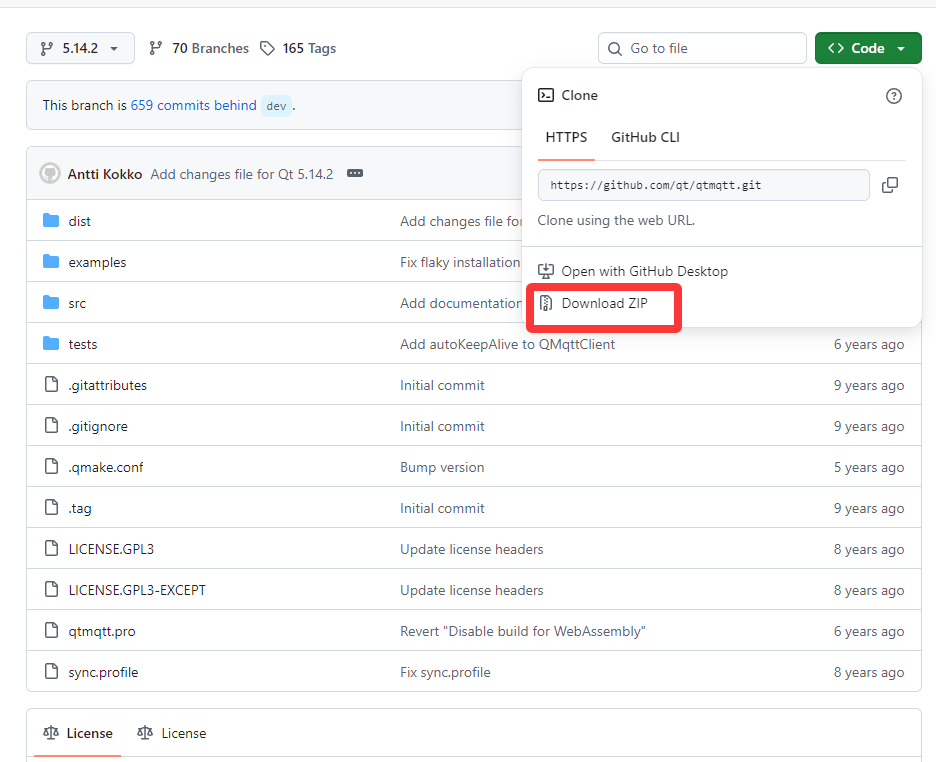Click the dev branch label
The width and height of the screenshot is (936, 762).
tap(276, 106)
